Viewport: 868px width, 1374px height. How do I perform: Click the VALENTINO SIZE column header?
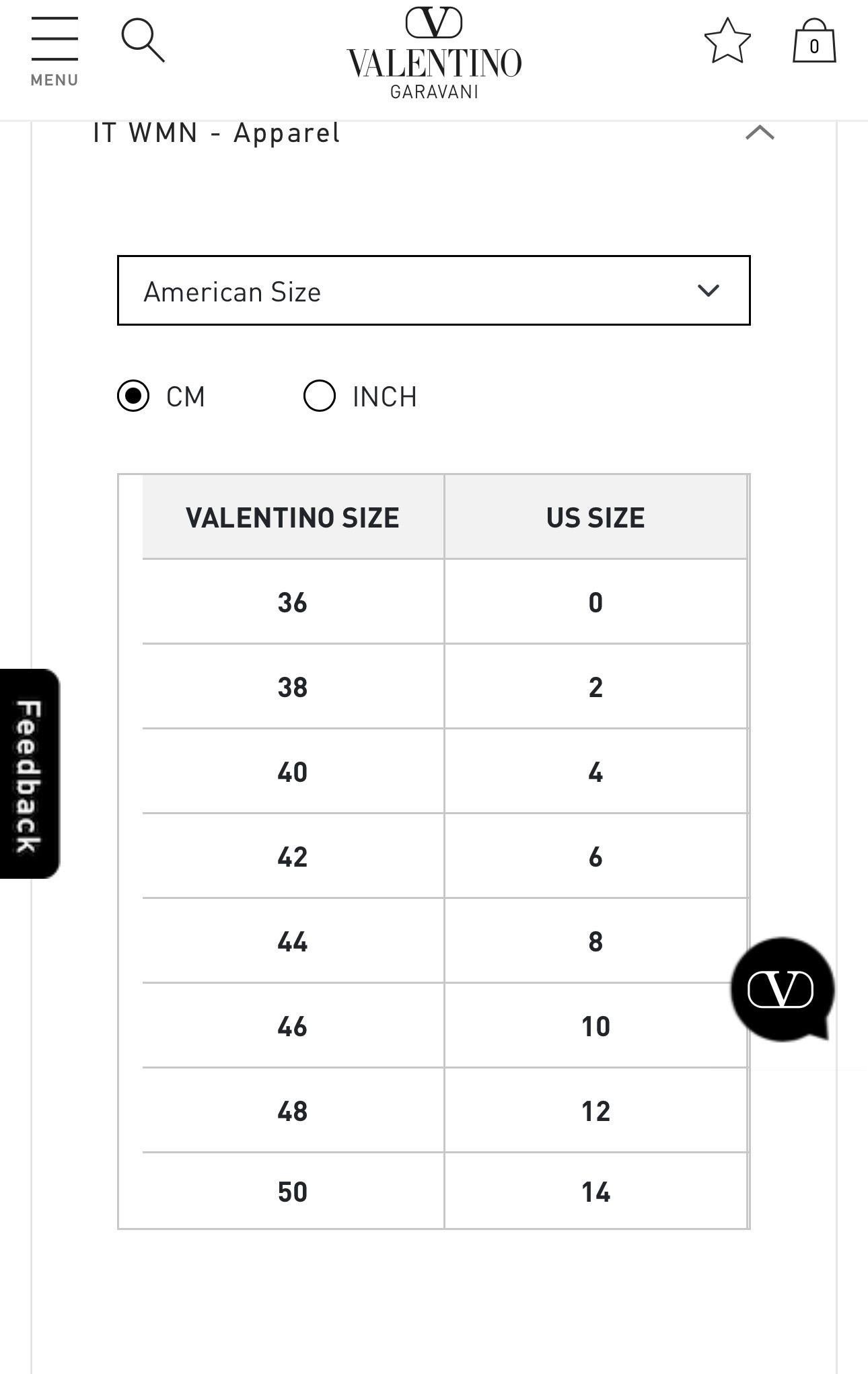coord(293,517)
